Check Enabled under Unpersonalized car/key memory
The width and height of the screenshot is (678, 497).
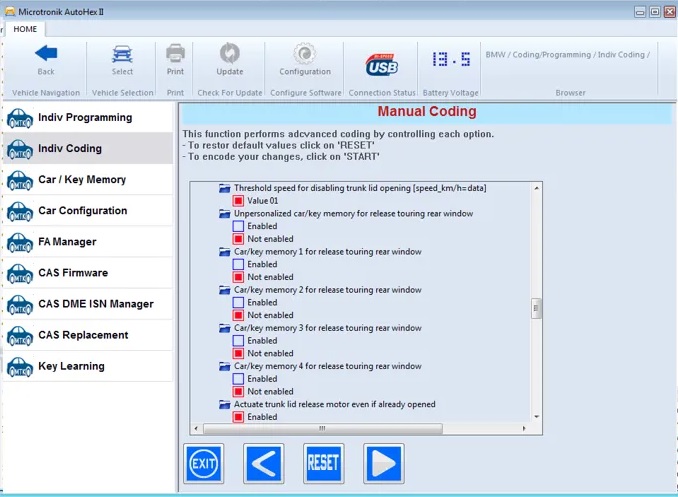(x=238, y=226)
